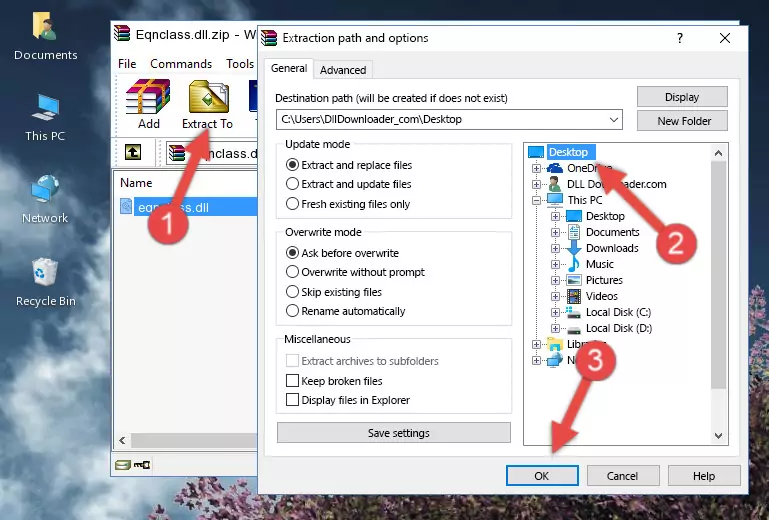The width and height of the screenshot is (769, 520).
Task: Choose Fresh existing files only
Action: click(348, 204)
